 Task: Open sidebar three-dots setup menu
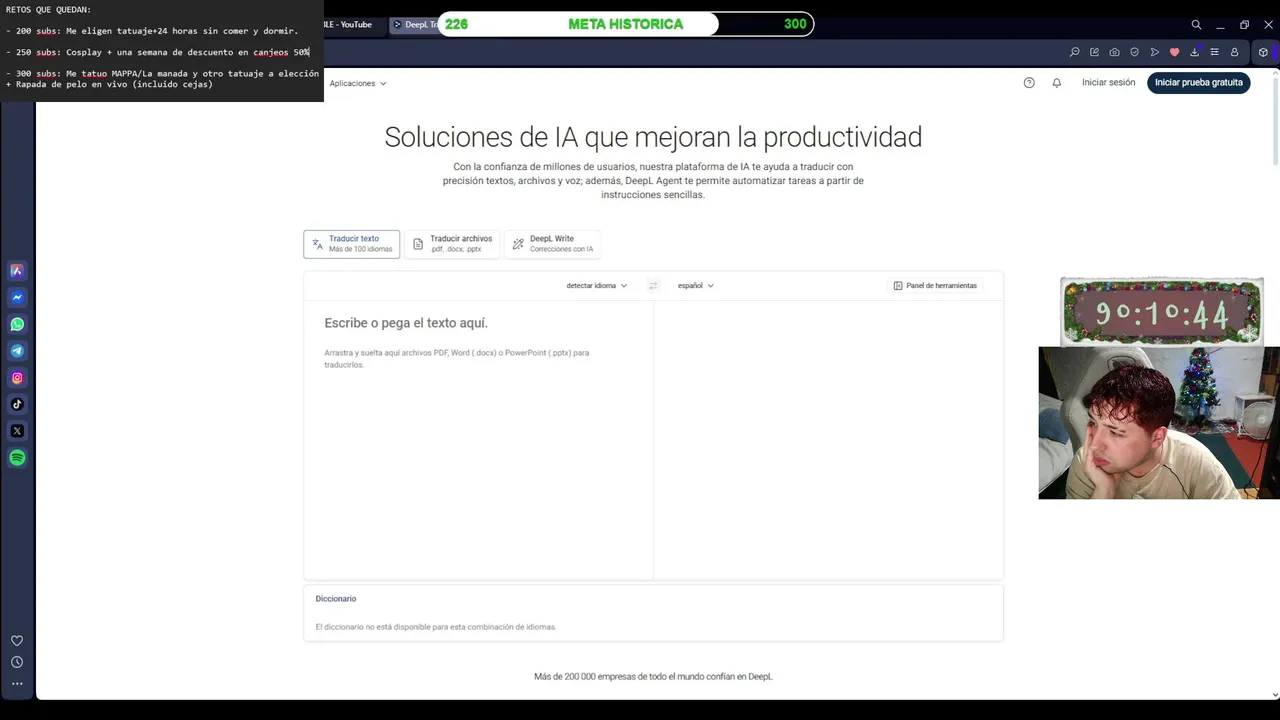[17, 684]
